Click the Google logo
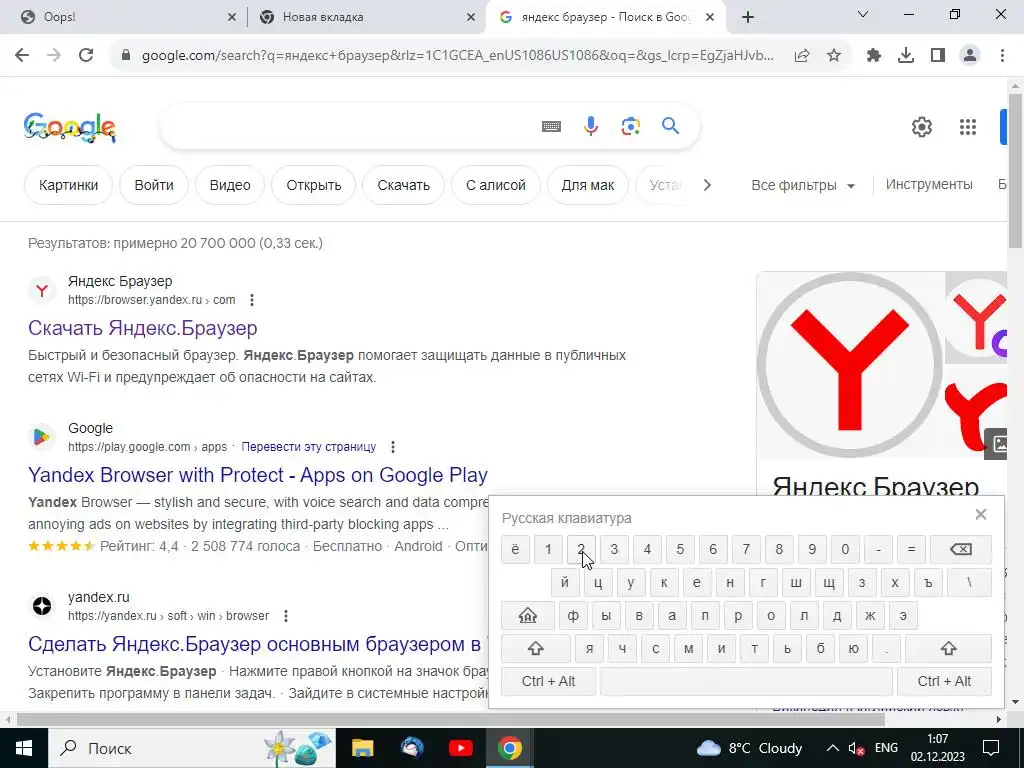The height and width of the screenshot is (768, 1024). pos(70,127)
